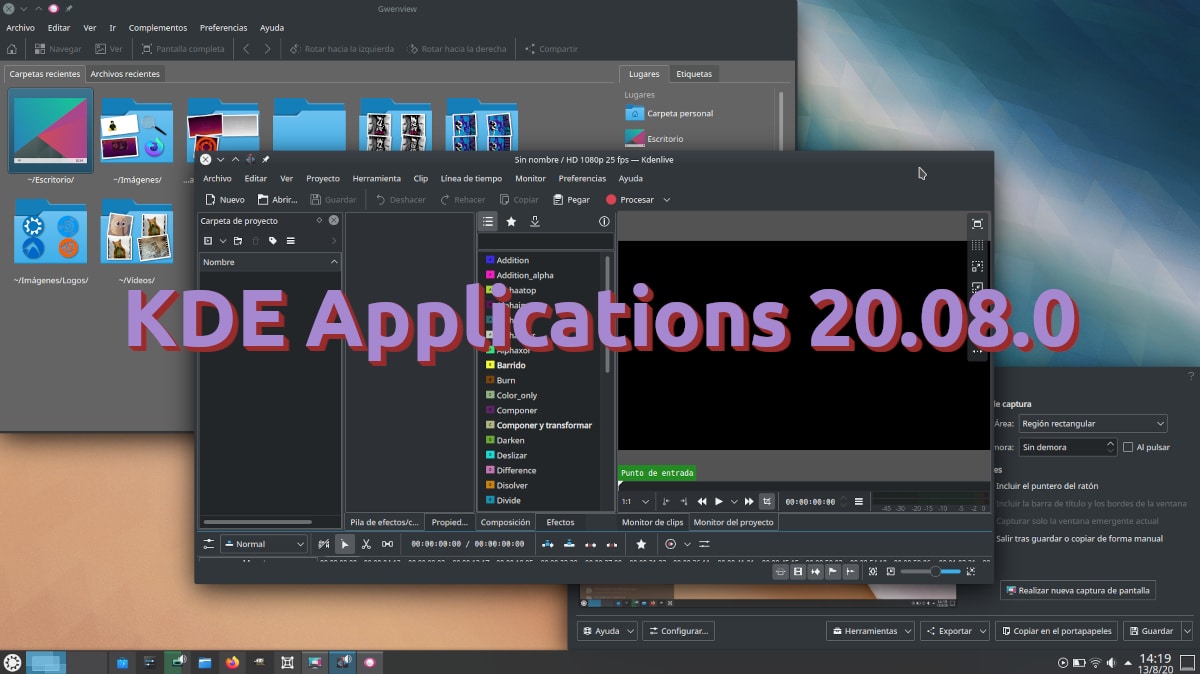1200x674 pixels.
Task: Click the rewind button in the monitor
Action: click(x=702, y=501)
